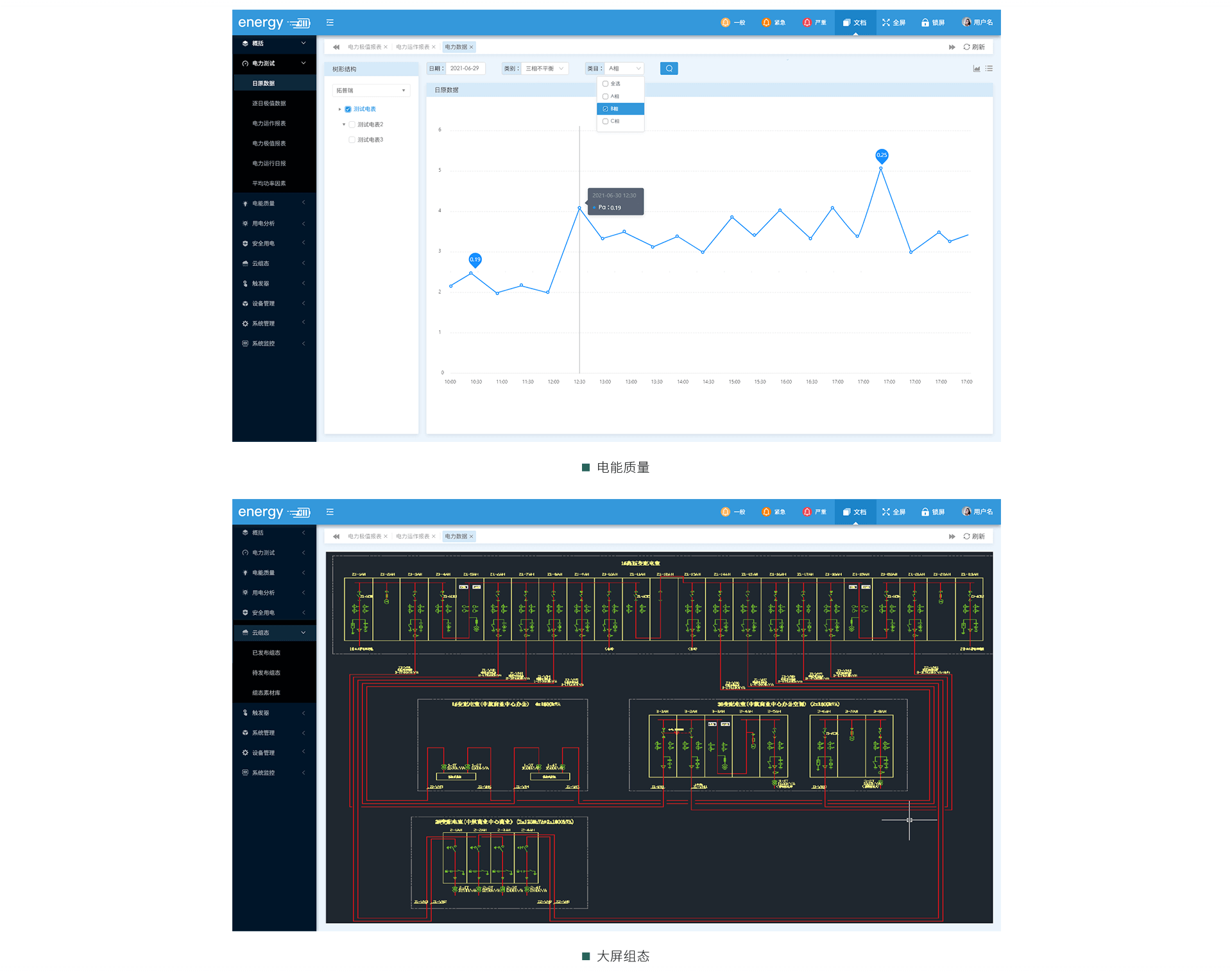Screen dimensions: 1232x973
Task: Open 组态素材库 in the sidebar
Action: click(x=266, y=693)
